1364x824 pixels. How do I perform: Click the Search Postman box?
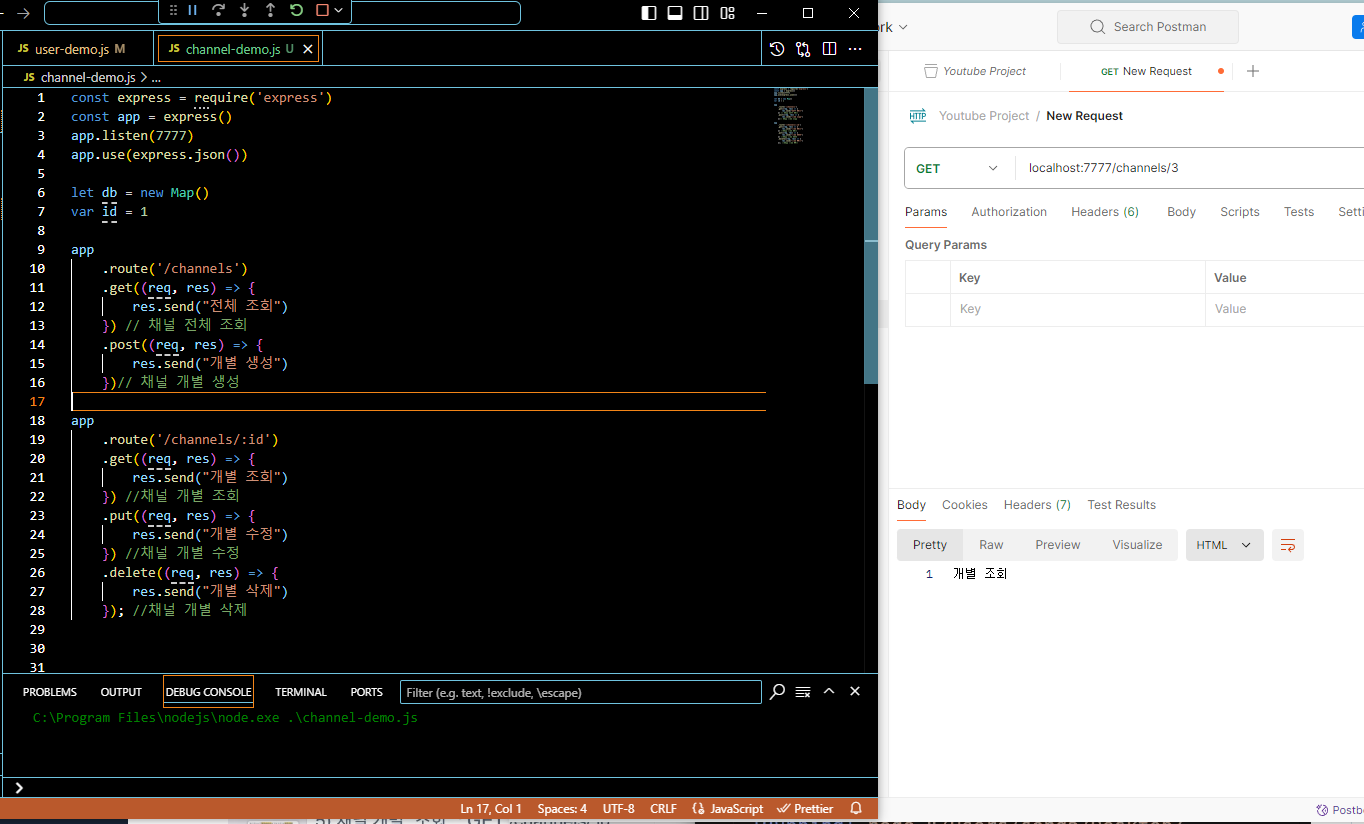(x=1148, y=27)
